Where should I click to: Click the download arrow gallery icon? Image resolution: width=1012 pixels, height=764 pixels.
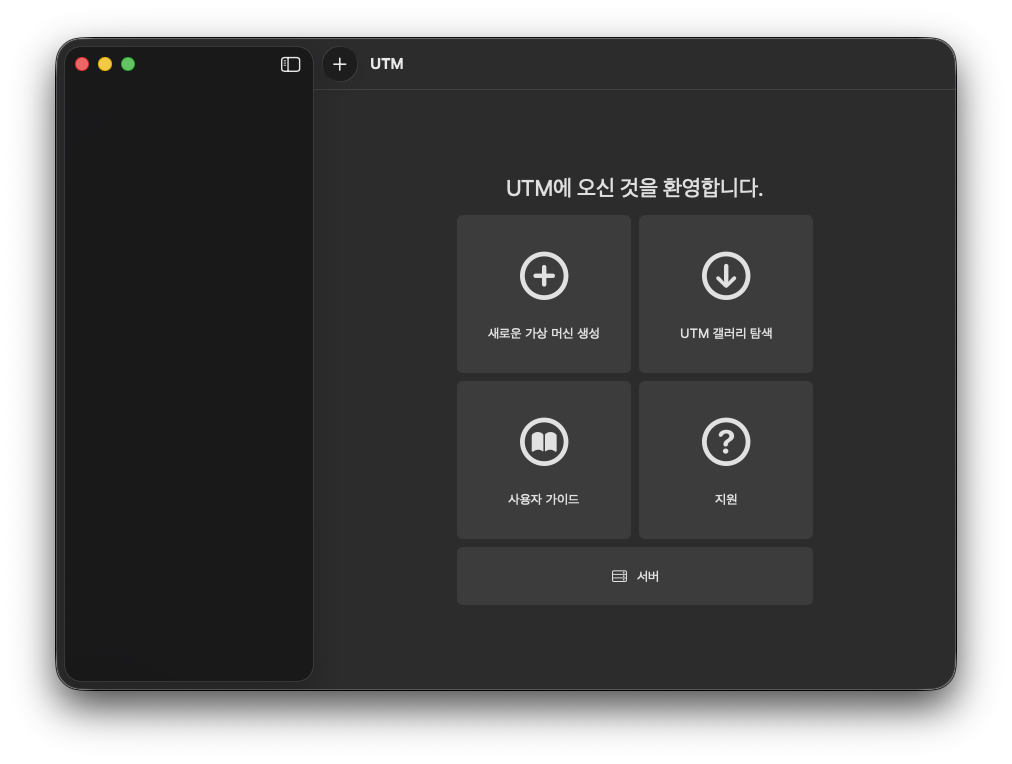point(726,276)
